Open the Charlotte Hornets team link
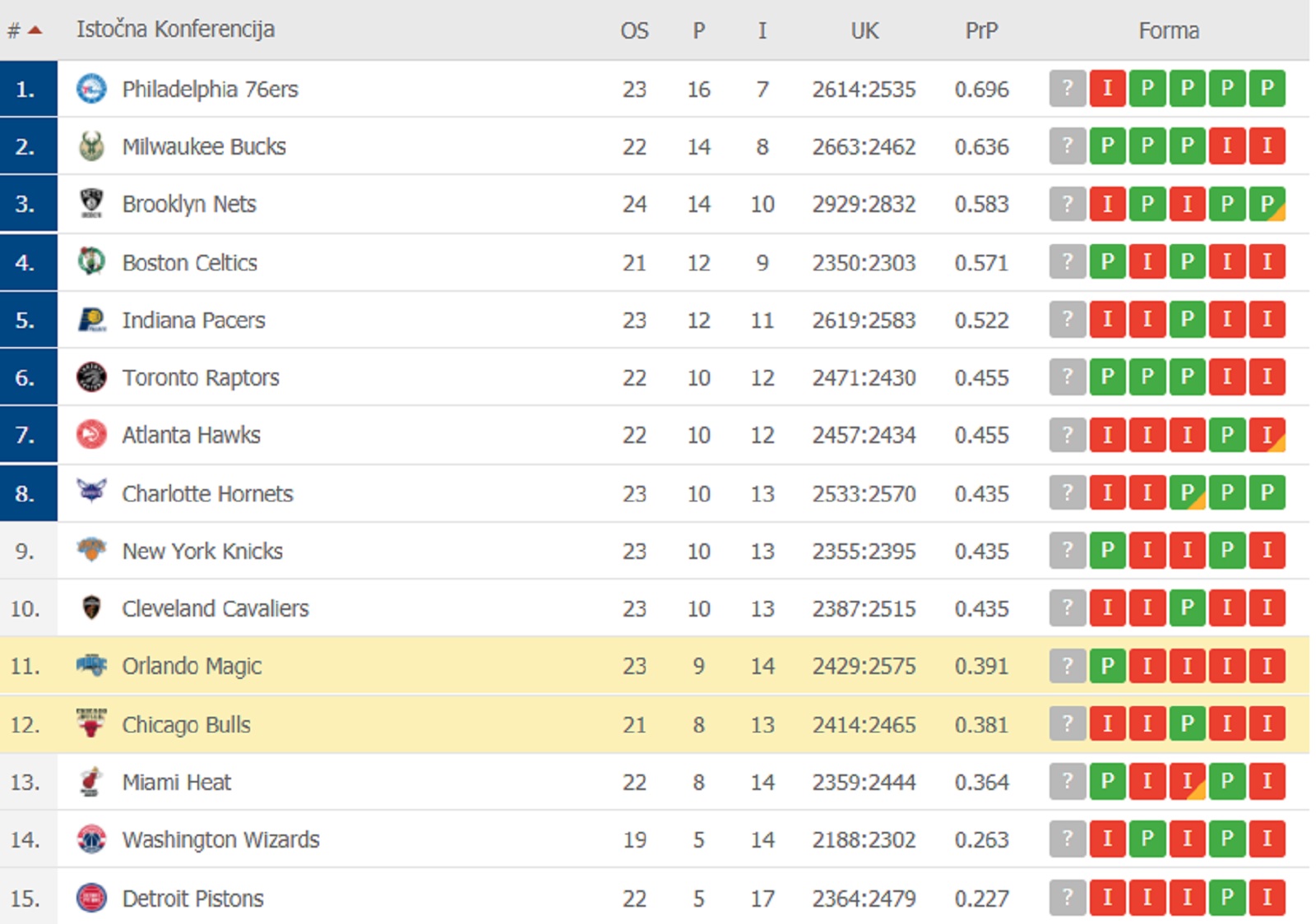This screenshot has width=1316, height=924. [x=207, y=493]
